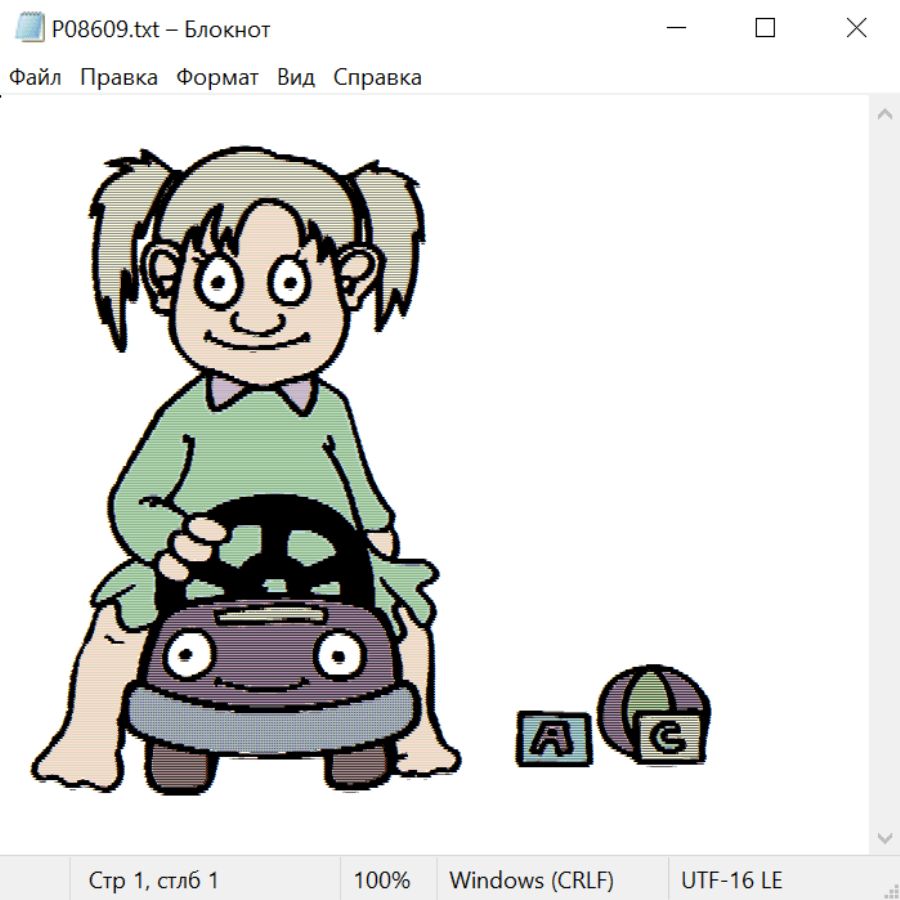Click the resize grip in bottom corner
The height and width of the screenshot is (900, 900).
(x=890, y=890)
